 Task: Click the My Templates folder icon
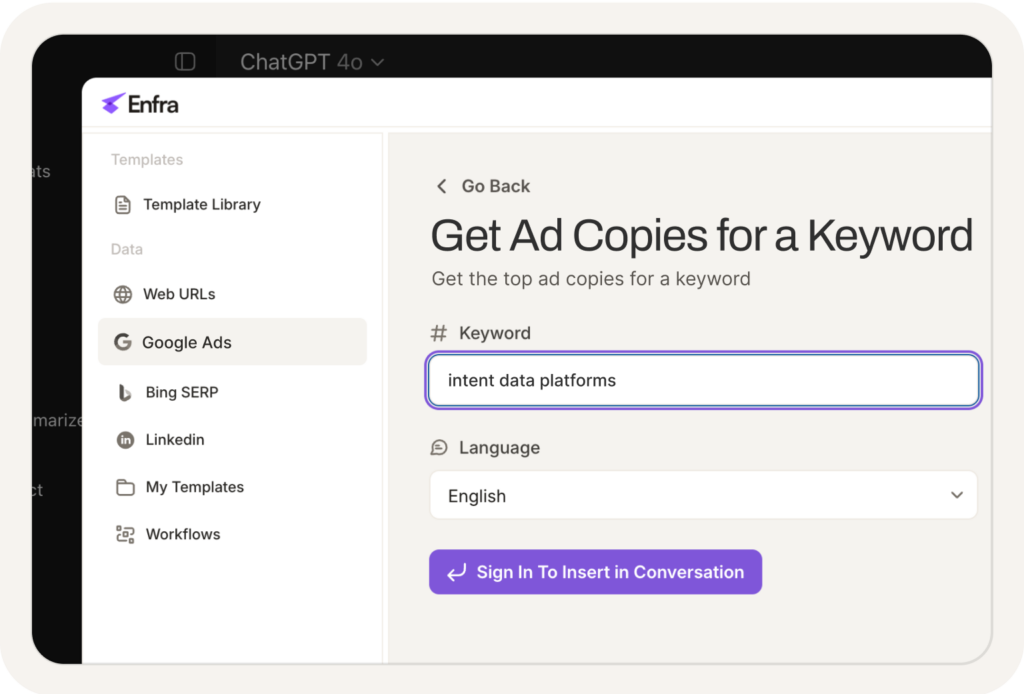125,487
